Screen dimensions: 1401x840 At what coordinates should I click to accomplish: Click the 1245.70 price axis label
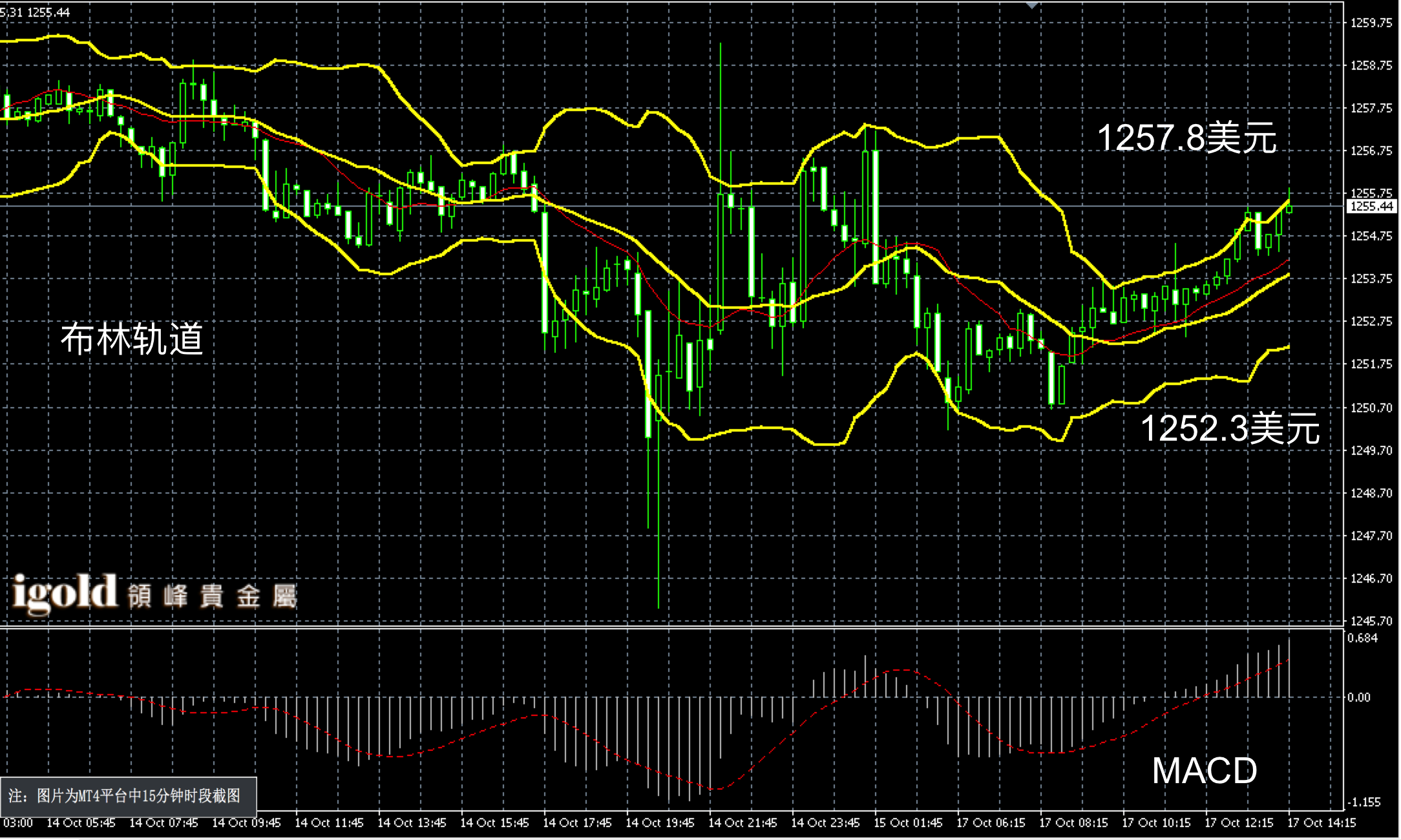coord(1371,621)
